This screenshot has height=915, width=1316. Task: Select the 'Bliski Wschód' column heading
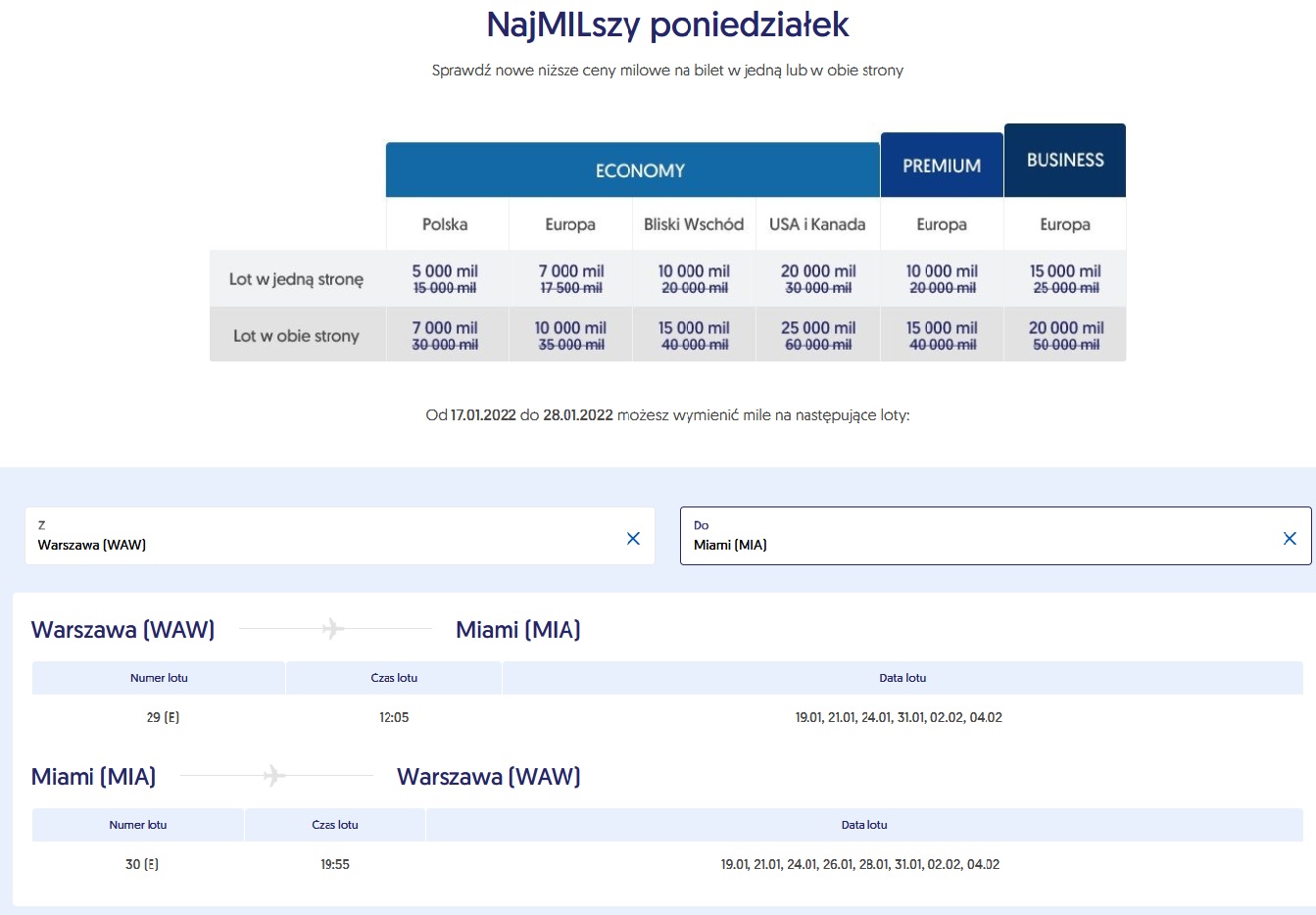694,224
